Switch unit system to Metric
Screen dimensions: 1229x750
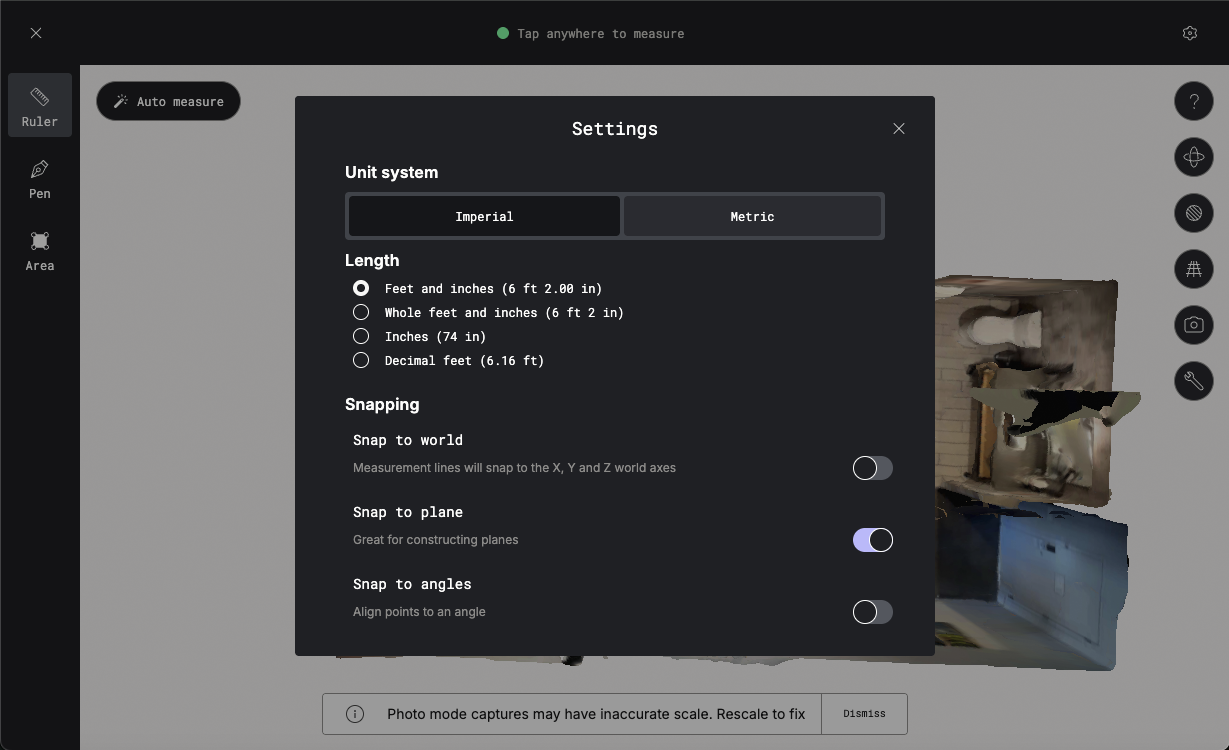pyautogui.click(x=752, y=216)
